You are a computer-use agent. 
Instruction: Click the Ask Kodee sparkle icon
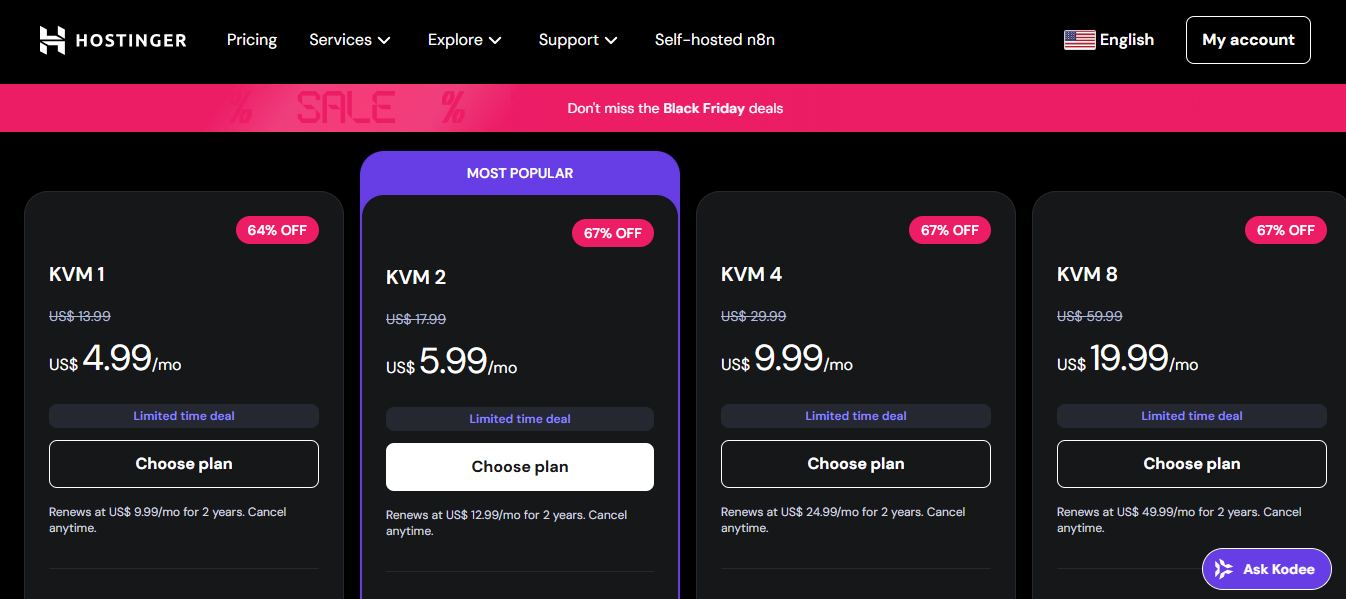click(1223, 569)
